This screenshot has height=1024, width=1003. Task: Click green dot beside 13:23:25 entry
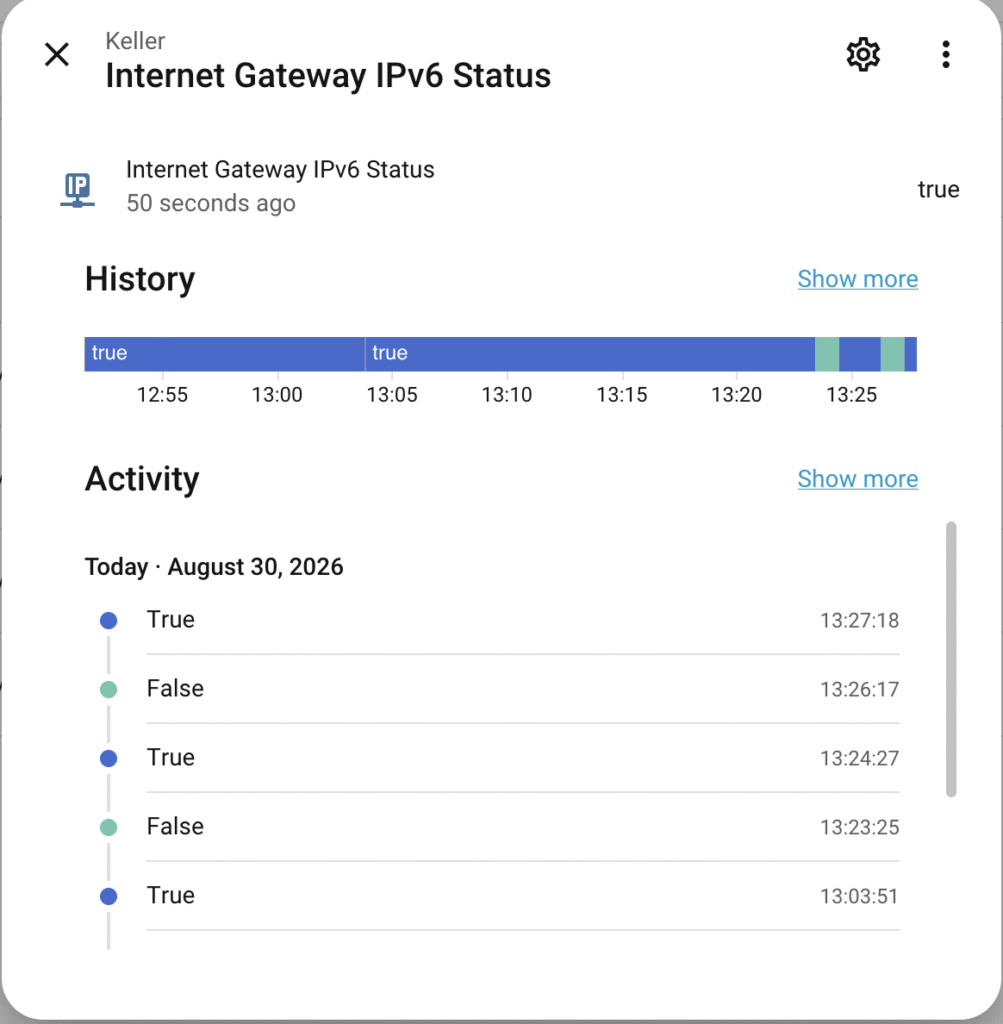click(x=108, y=827)
